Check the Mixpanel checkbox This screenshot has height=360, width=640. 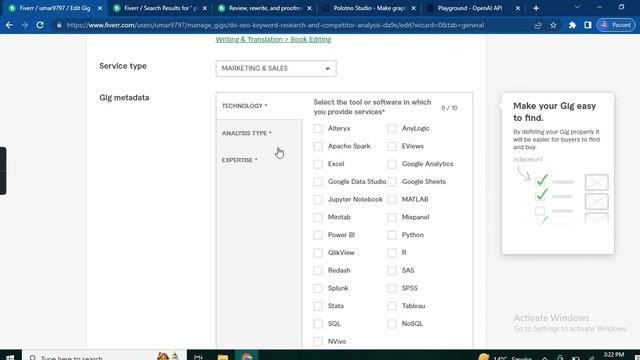(x=392, y=217)
